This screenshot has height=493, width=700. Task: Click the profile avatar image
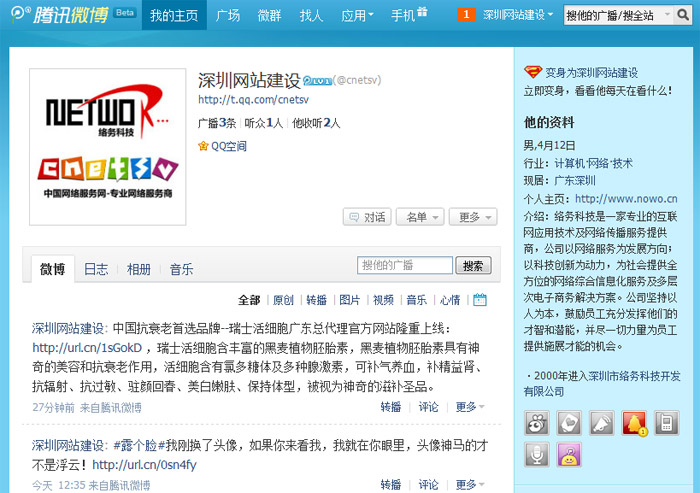coord(108,147)
